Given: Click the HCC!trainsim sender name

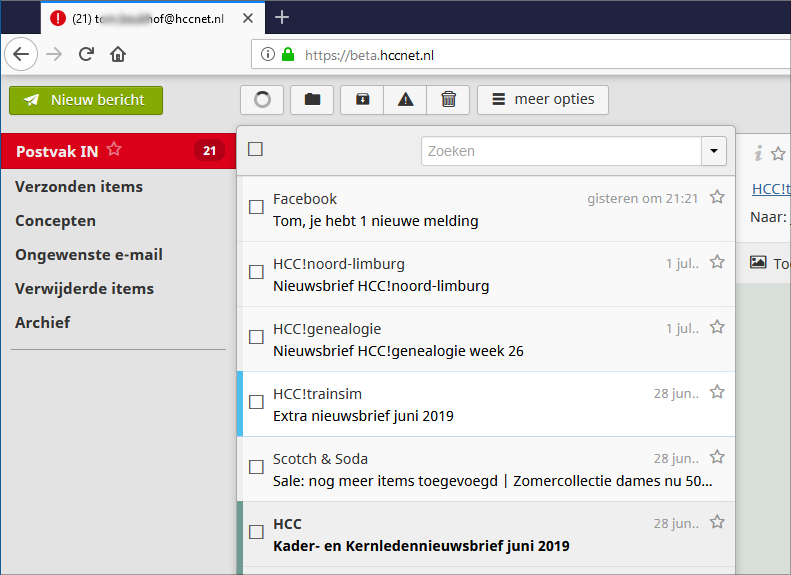Looking at the screenshot, I should pyautogui.click(x=317, y=394).
